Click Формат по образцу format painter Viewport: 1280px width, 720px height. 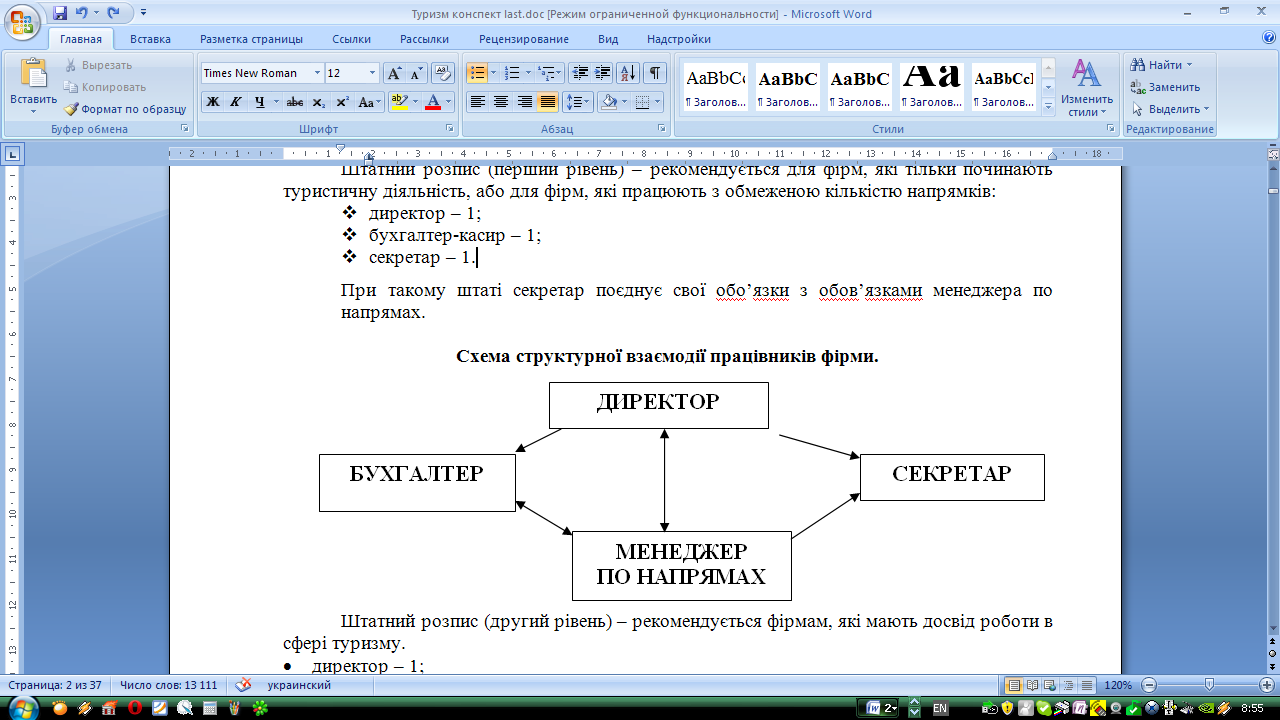point(126,109)
